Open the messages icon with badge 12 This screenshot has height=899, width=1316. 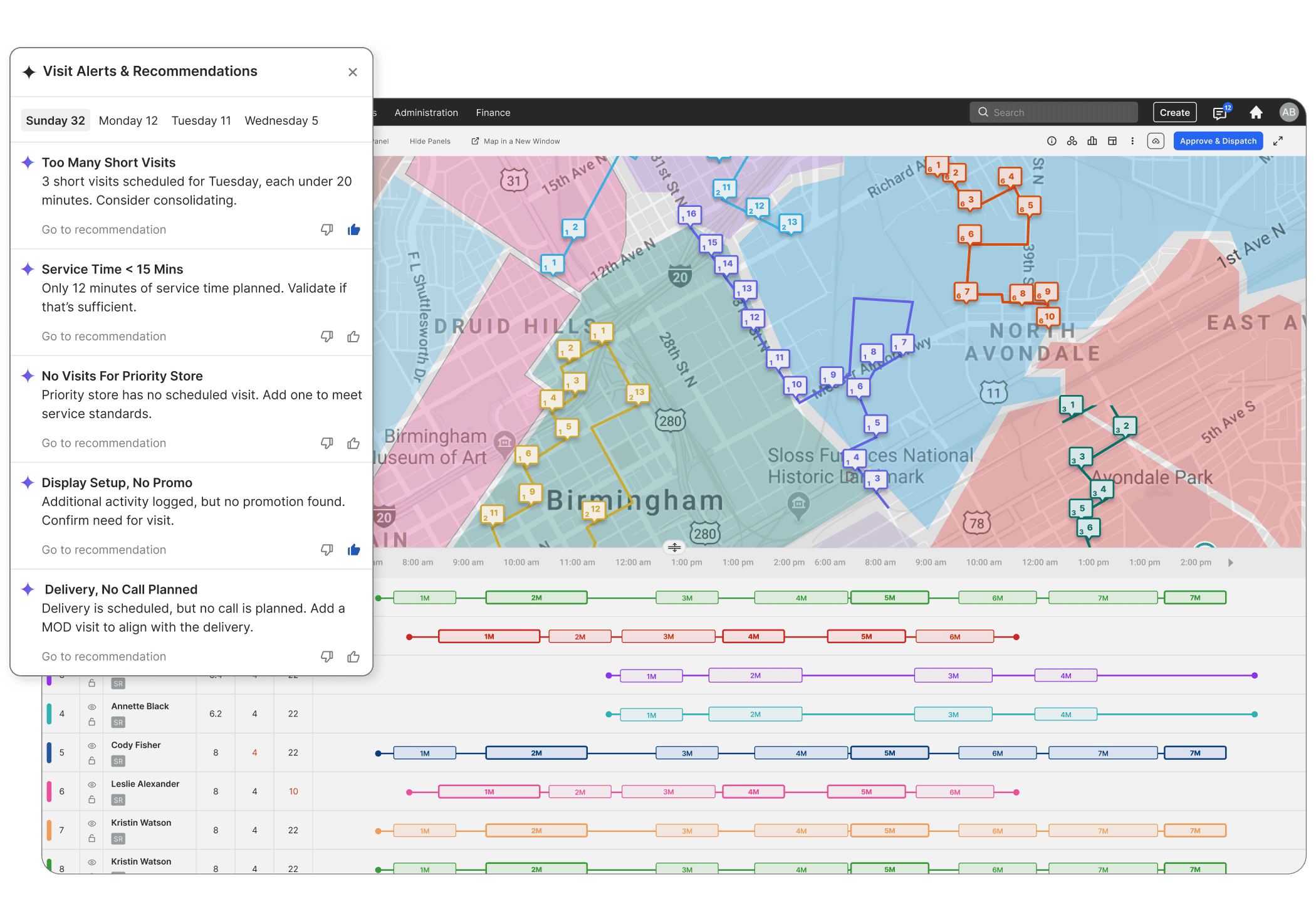pyautogui.click(x=1219, y=113)
